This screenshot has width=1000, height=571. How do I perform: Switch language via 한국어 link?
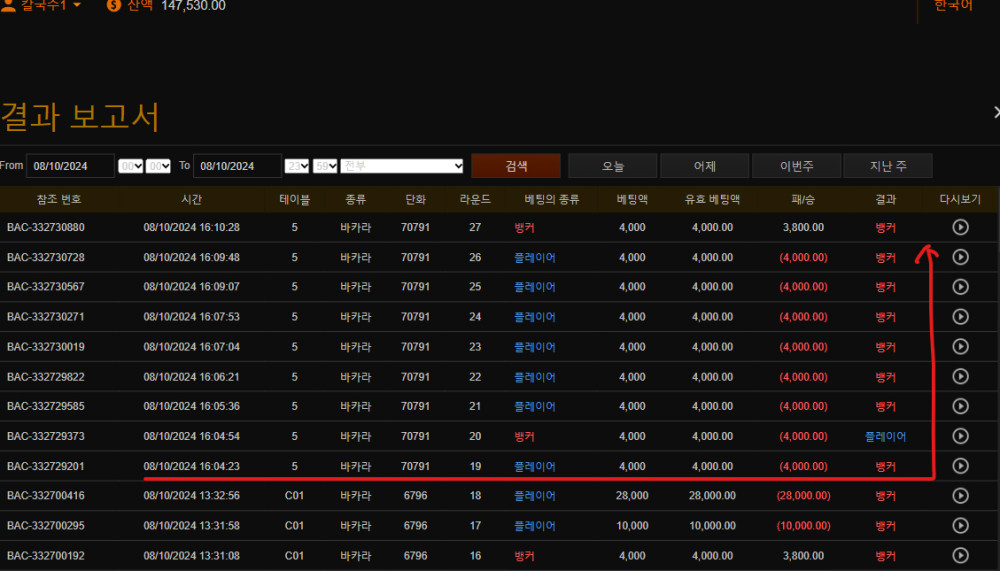point(952,6)
